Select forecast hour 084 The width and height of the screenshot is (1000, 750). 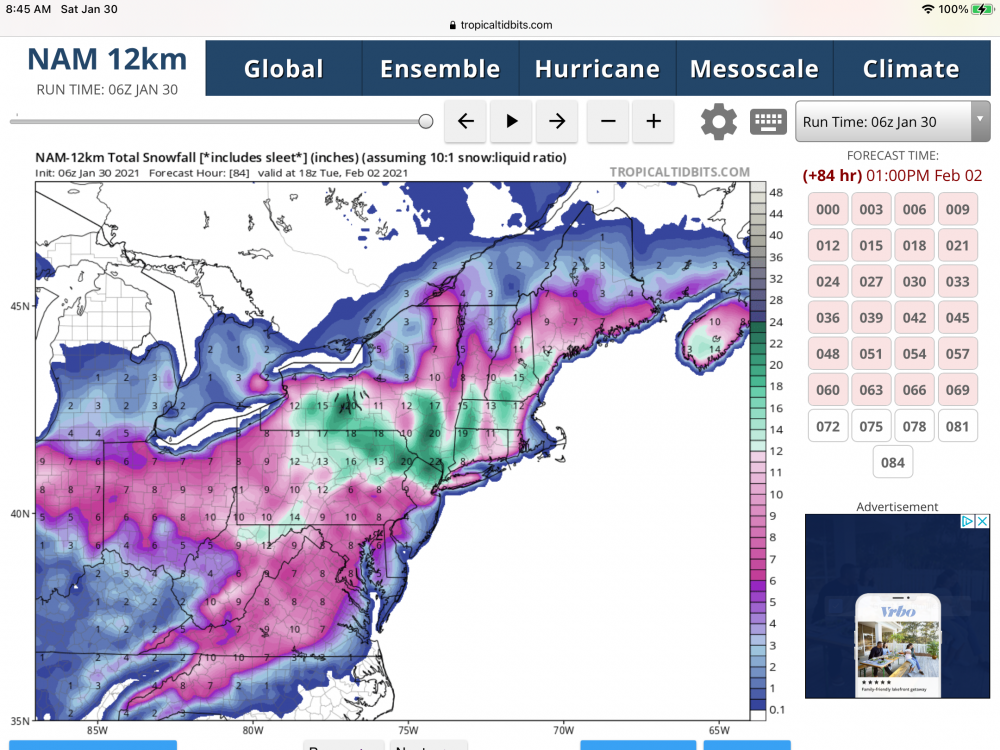point(893,463)
